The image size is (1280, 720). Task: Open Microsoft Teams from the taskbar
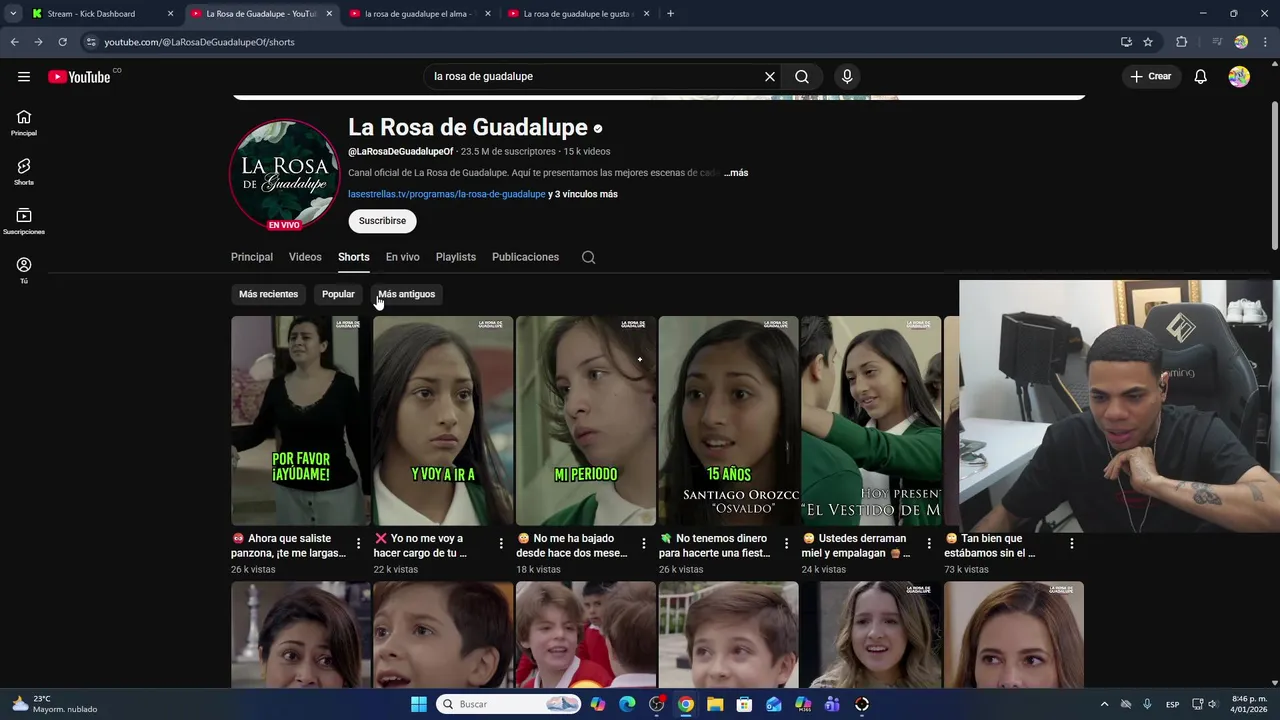[832, 704]
